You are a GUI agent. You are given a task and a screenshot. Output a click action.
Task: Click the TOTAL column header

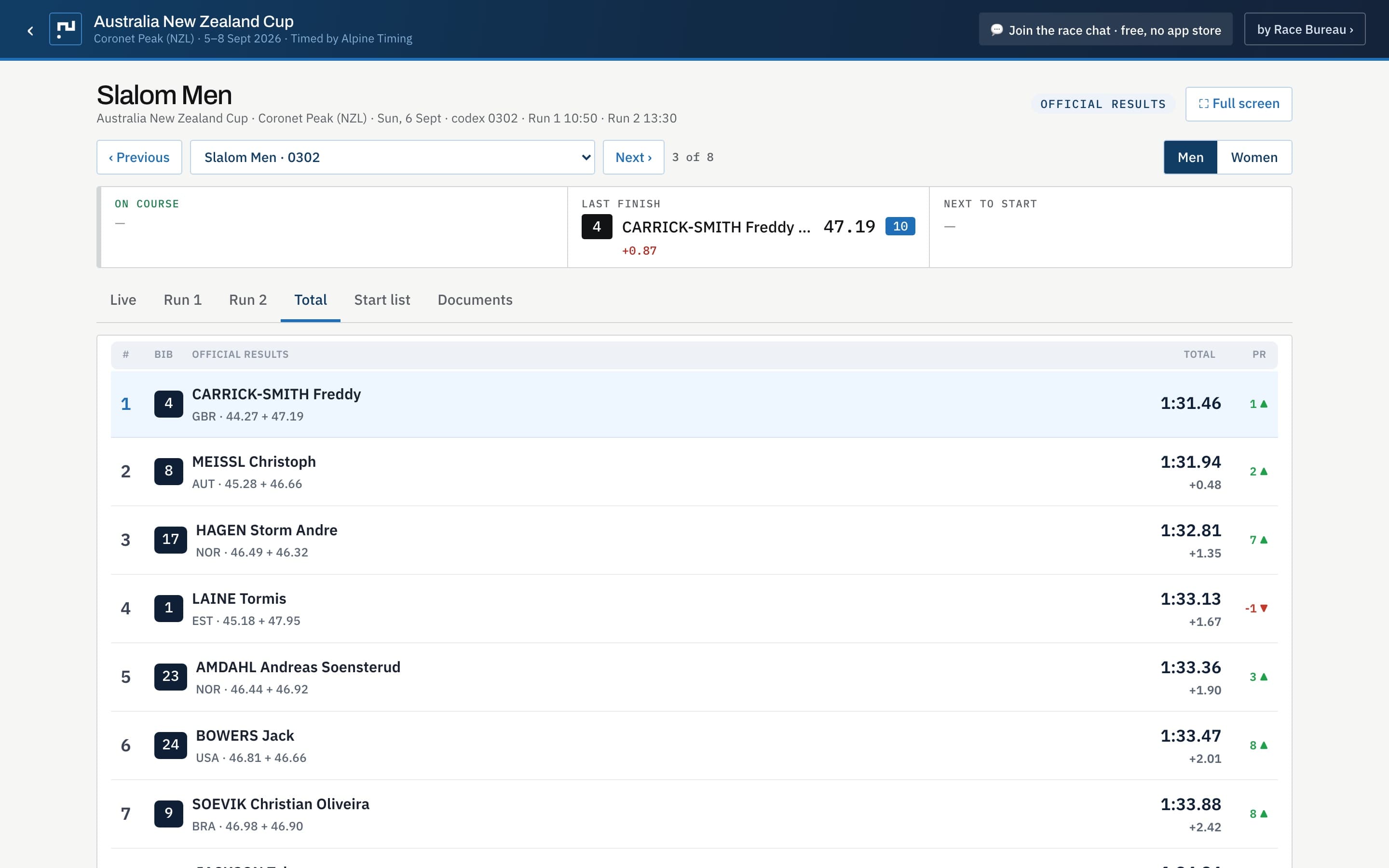tap(1199, 355)
